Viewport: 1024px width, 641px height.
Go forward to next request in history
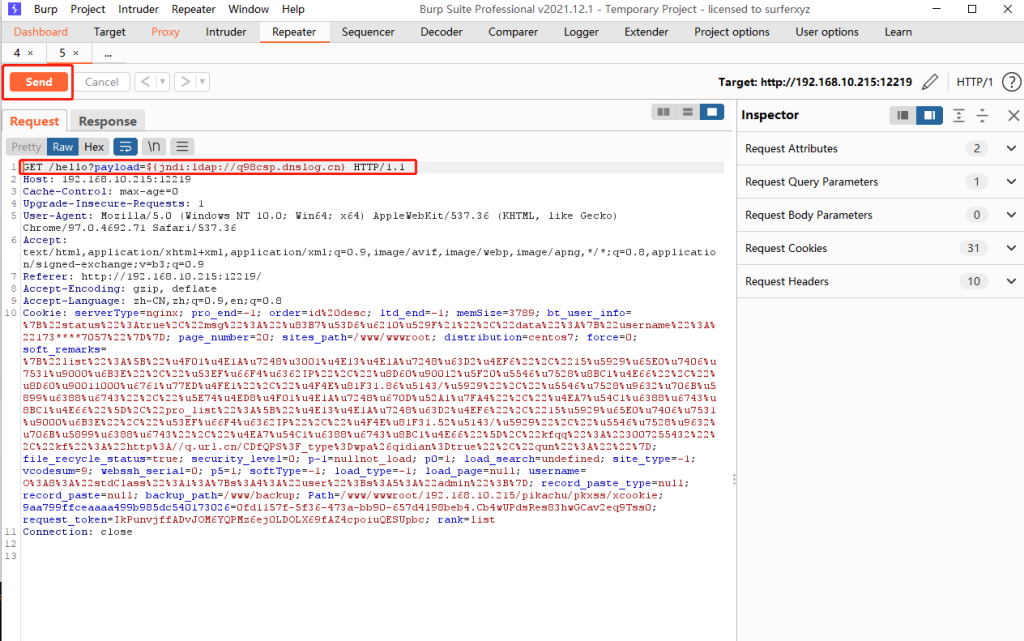click(185, 82)
